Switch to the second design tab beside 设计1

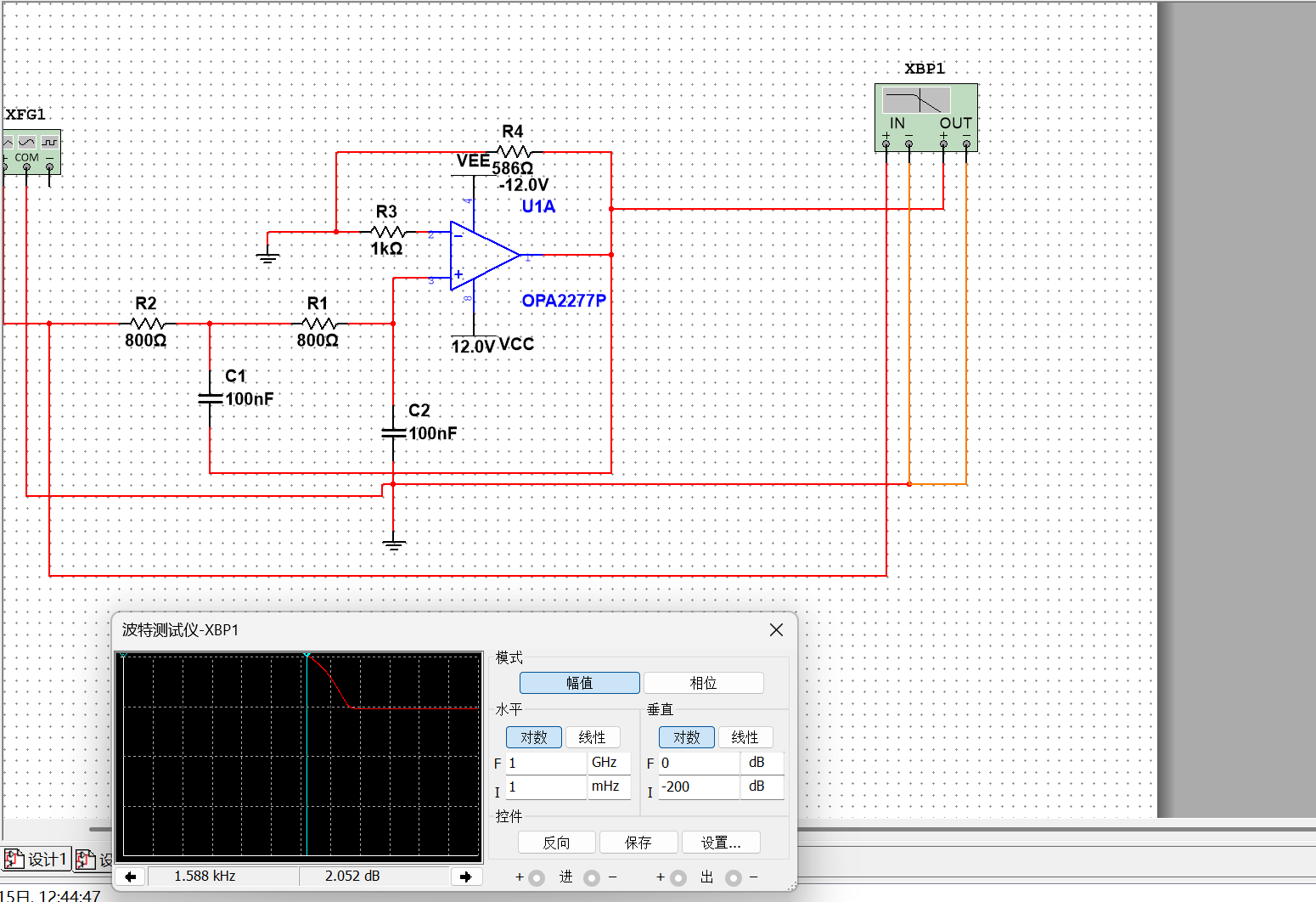click(93, 859)
